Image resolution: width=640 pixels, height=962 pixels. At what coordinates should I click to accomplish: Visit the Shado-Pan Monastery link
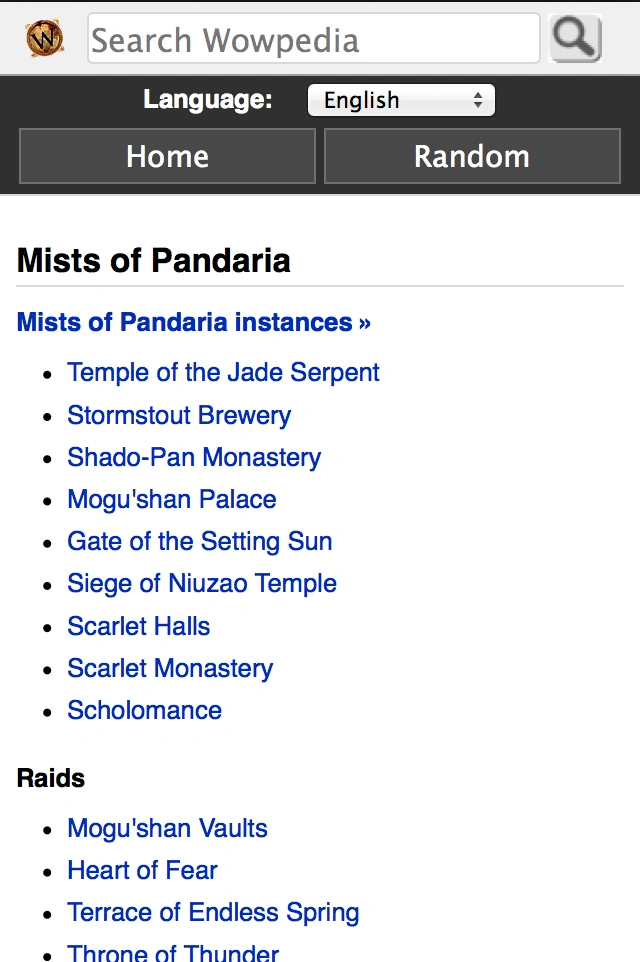point(194,457)
